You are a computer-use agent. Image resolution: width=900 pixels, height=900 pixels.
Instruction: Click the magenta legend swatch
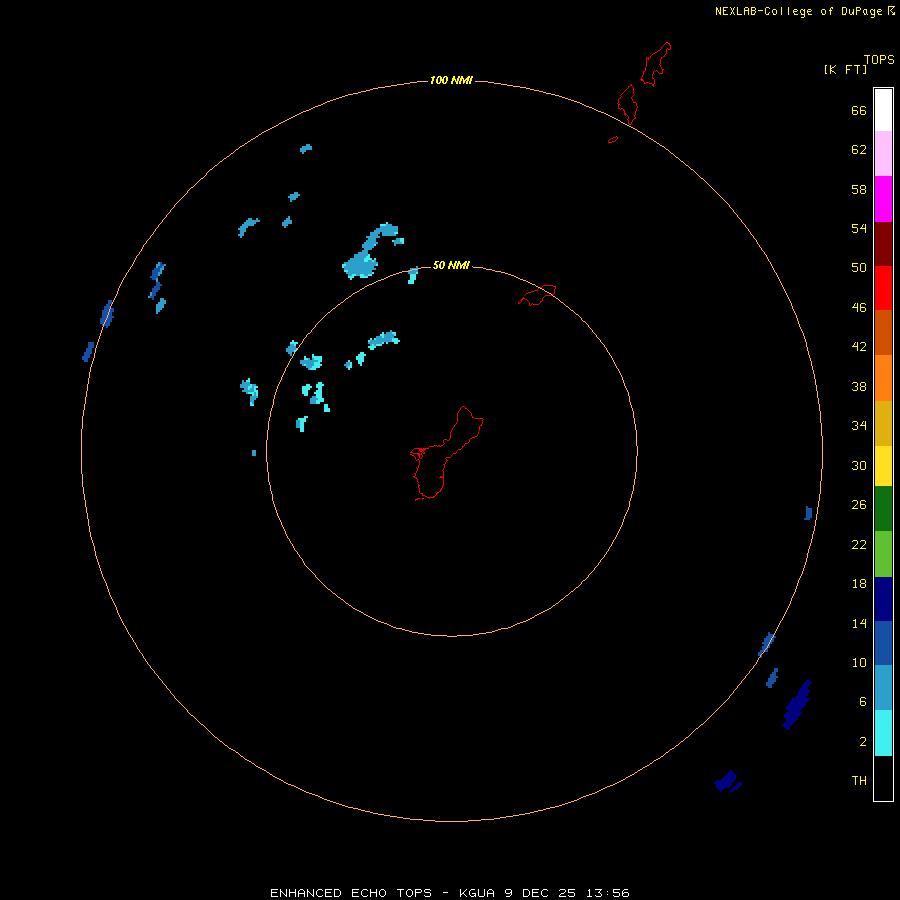[883, 199]
